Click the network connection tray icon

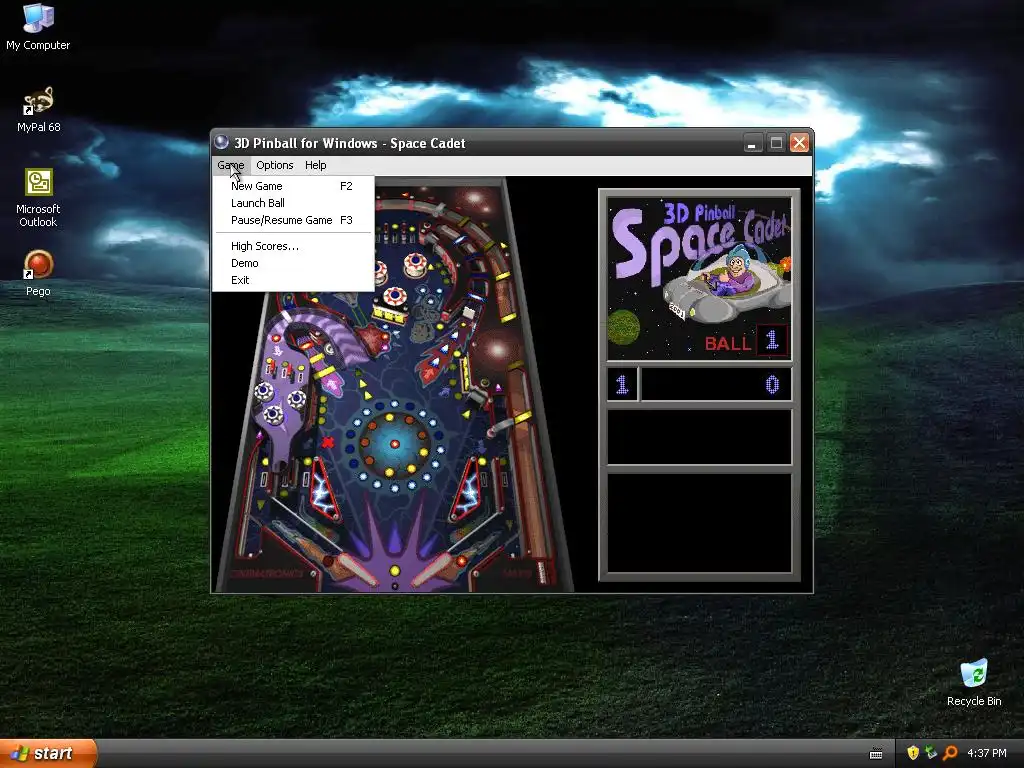(931, 753)
